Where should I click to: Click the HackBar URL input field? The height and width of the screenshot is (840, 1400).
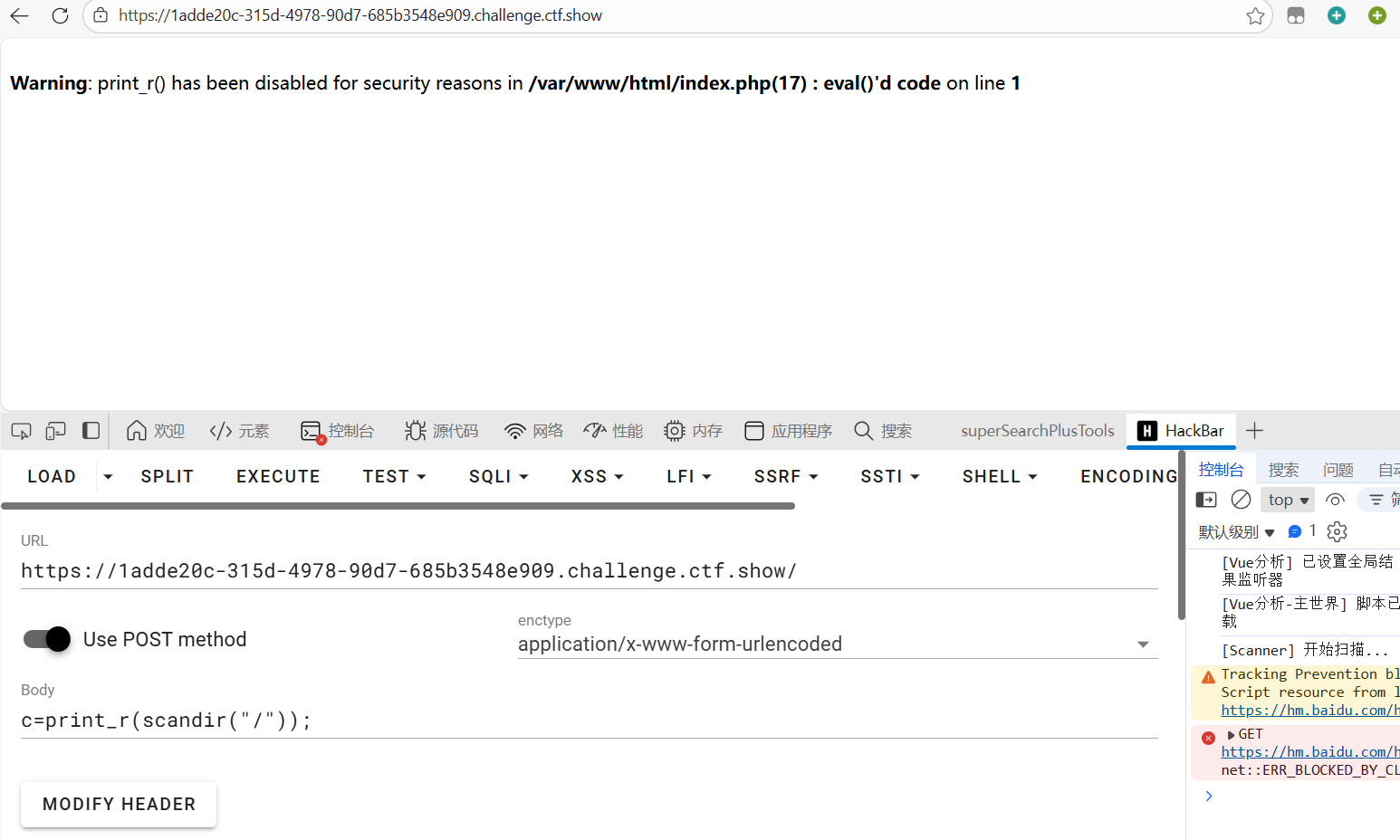[x=589, y=571]
